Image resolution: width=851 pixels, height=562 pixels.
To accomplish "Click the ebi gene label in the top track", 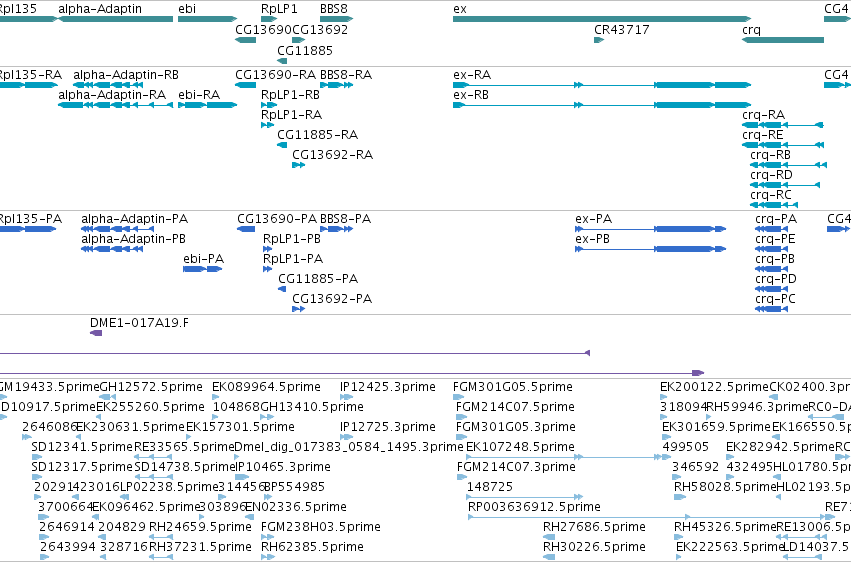I will click(x=187, y=9).
